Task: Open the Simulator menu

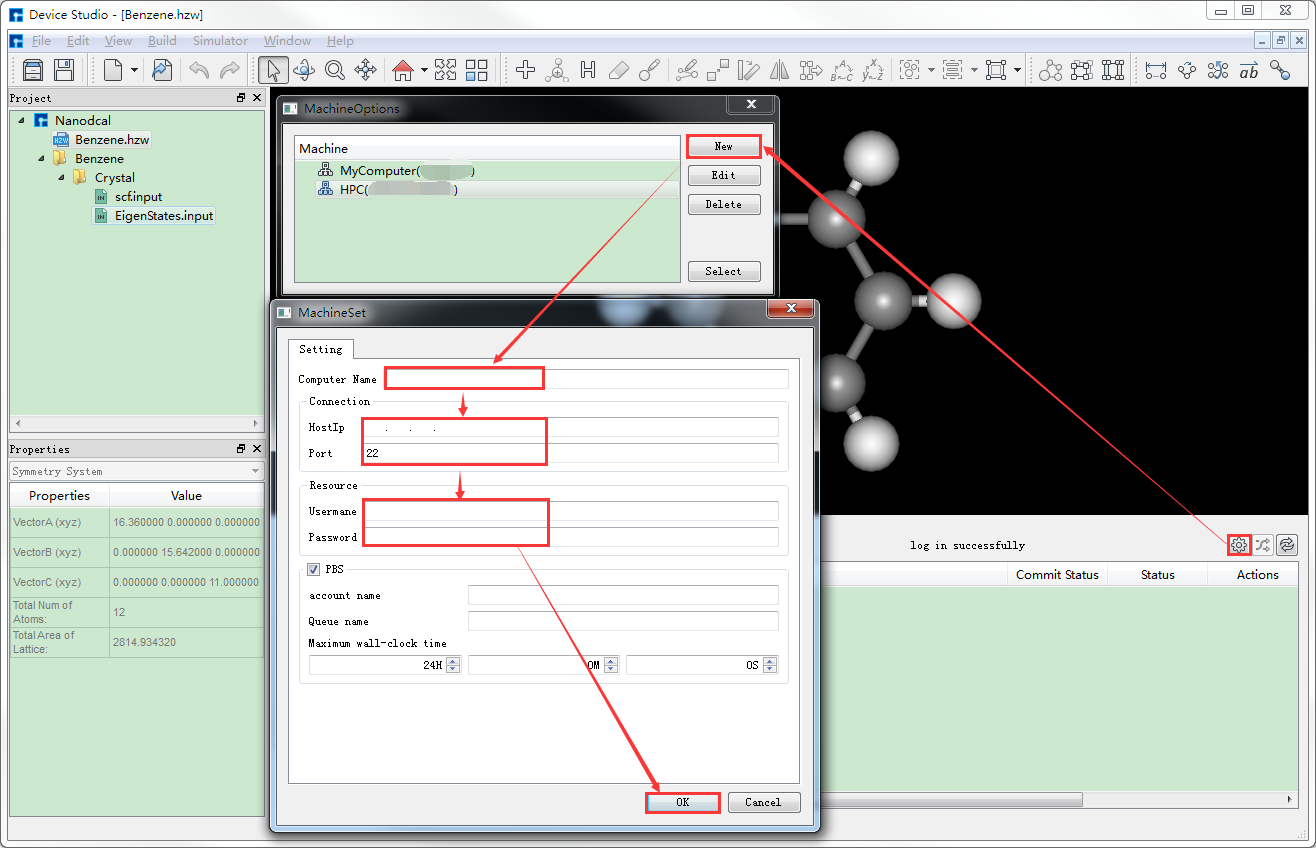Action: [x=220, y=41]
